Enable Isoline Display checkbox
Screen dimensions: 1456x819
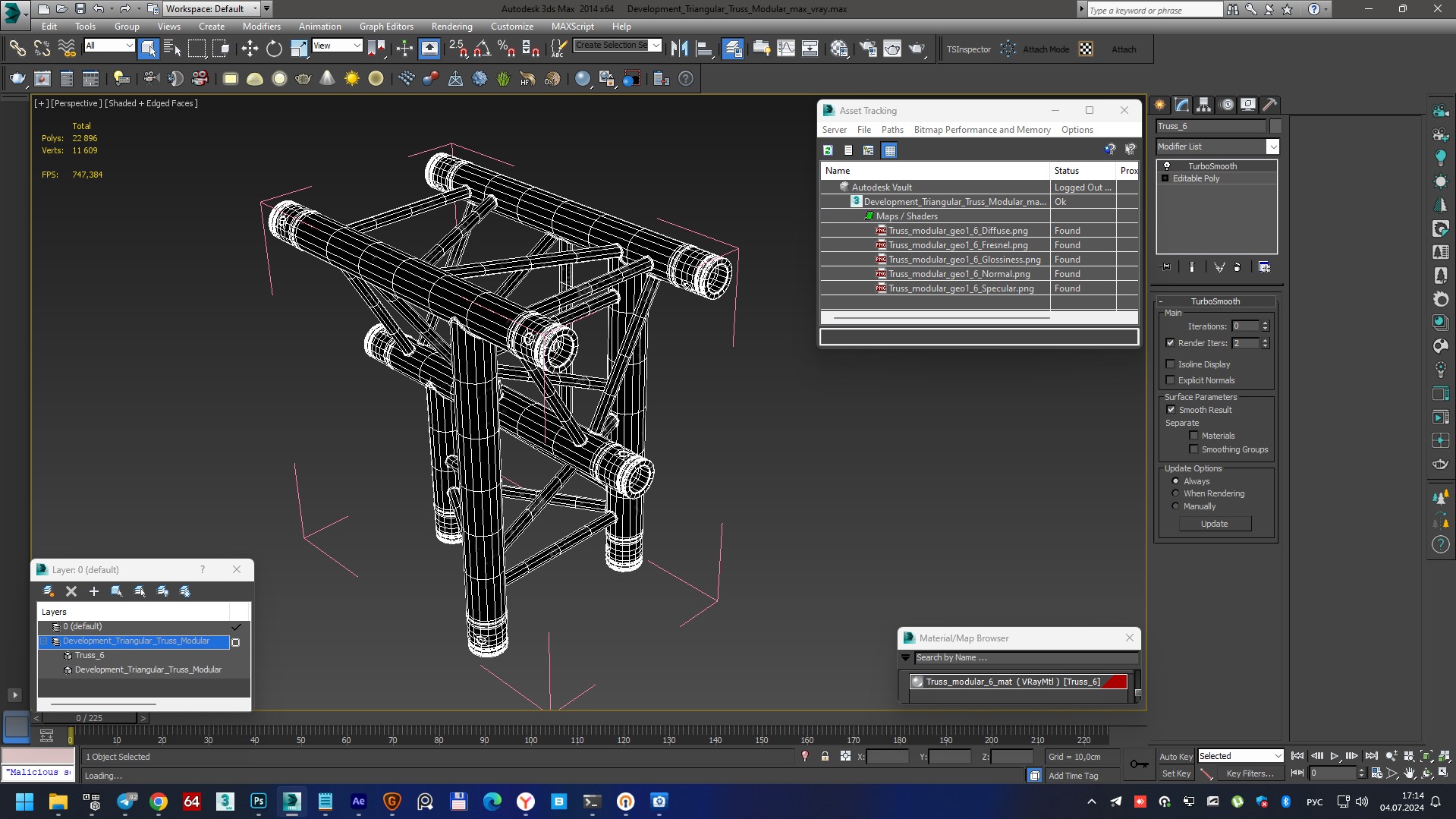click(1170, 364)
